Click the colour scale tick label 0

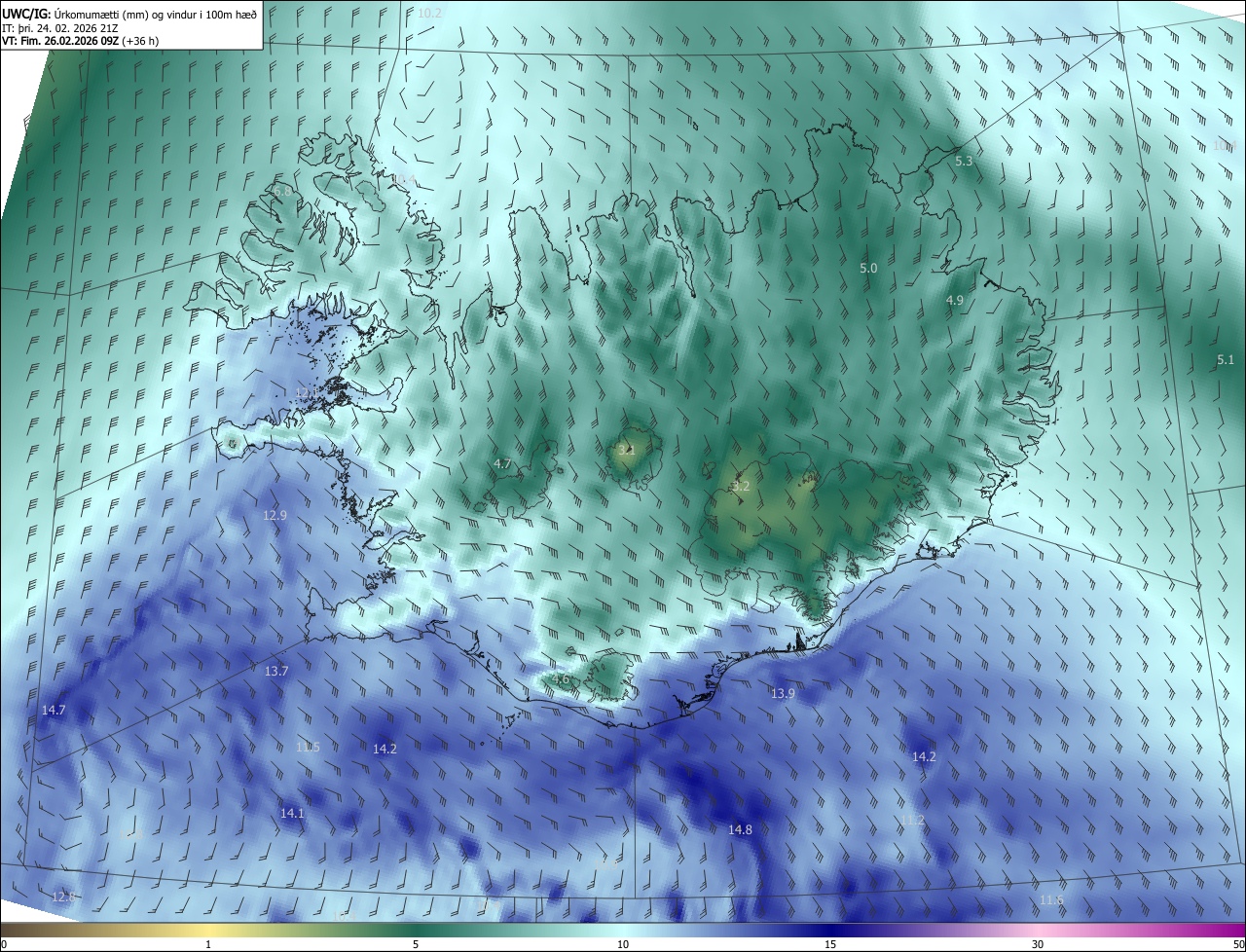[x=4, y=944]
